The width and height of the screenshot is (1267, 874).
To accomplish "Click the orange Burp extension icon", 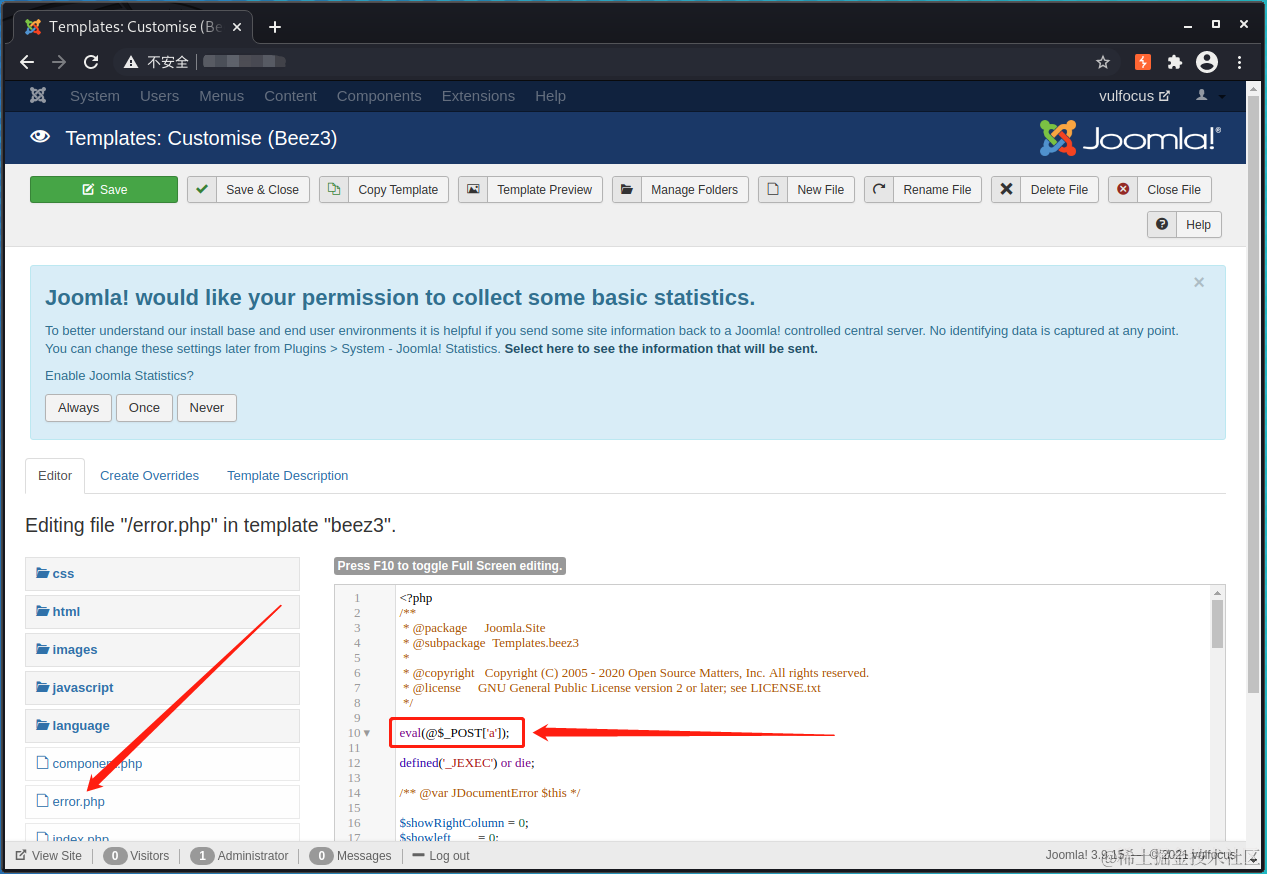I will (x=1143, y=62).
